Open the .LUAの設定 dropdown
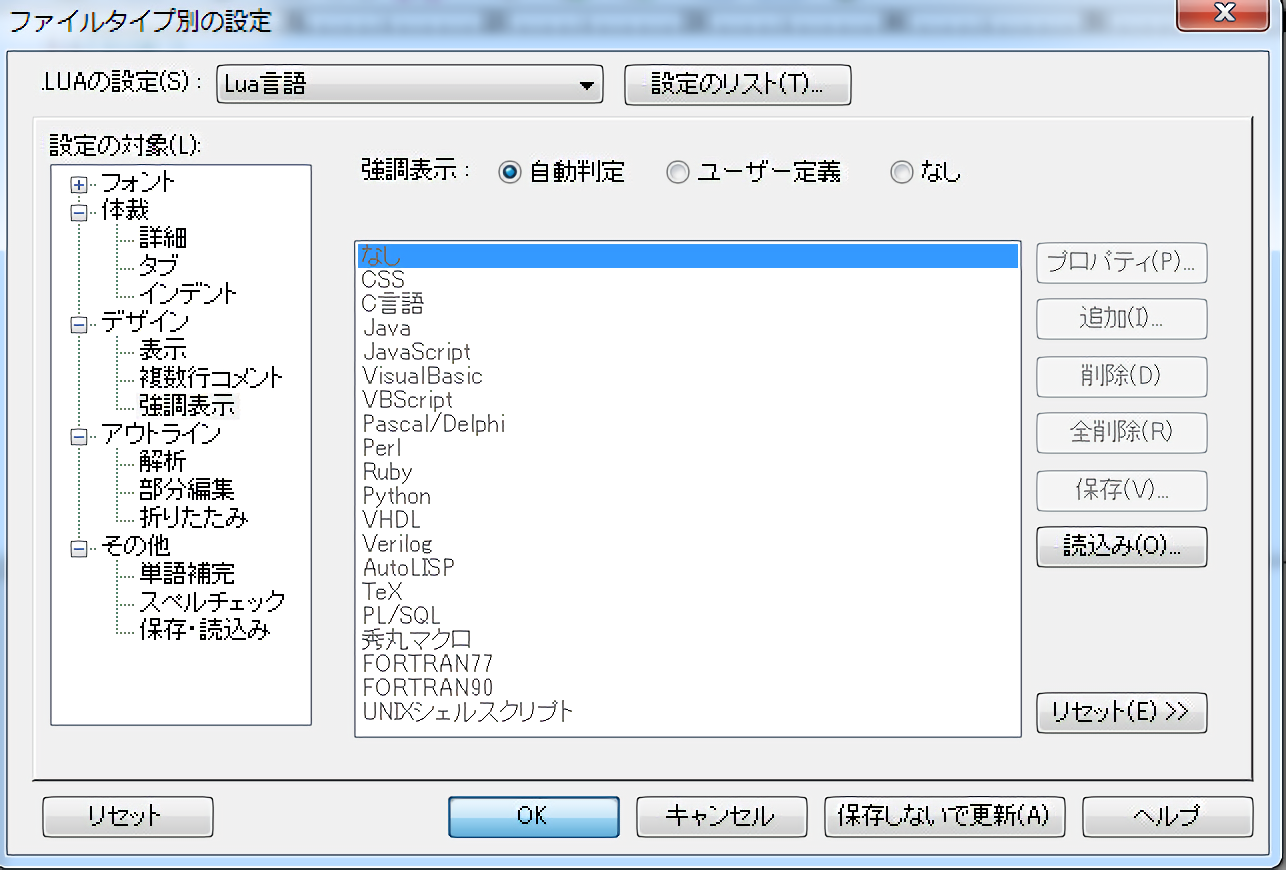Screen dimensions: 1286x870 tap(409, 85)
